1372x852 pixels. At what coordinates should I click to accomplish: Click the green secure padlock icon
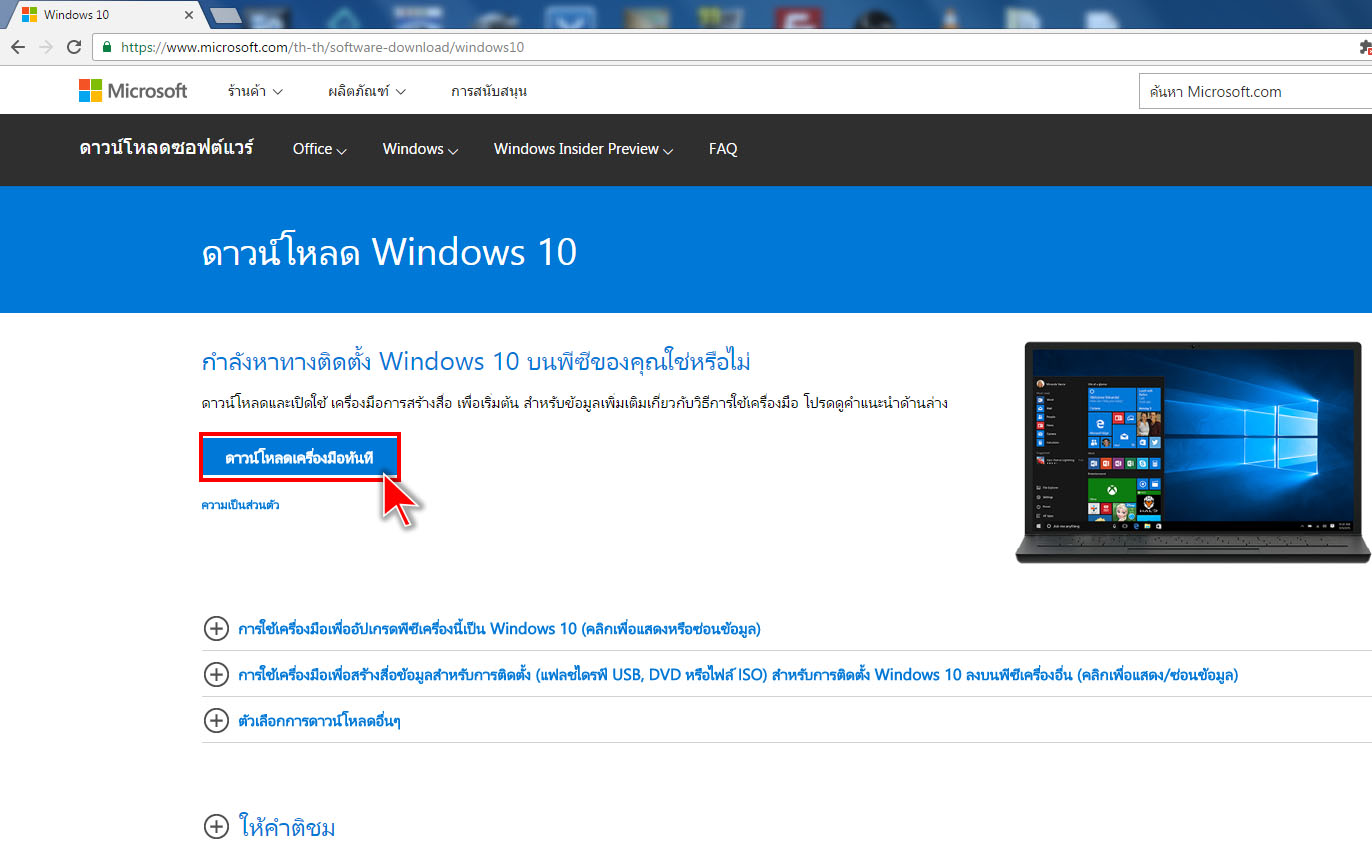107,47
